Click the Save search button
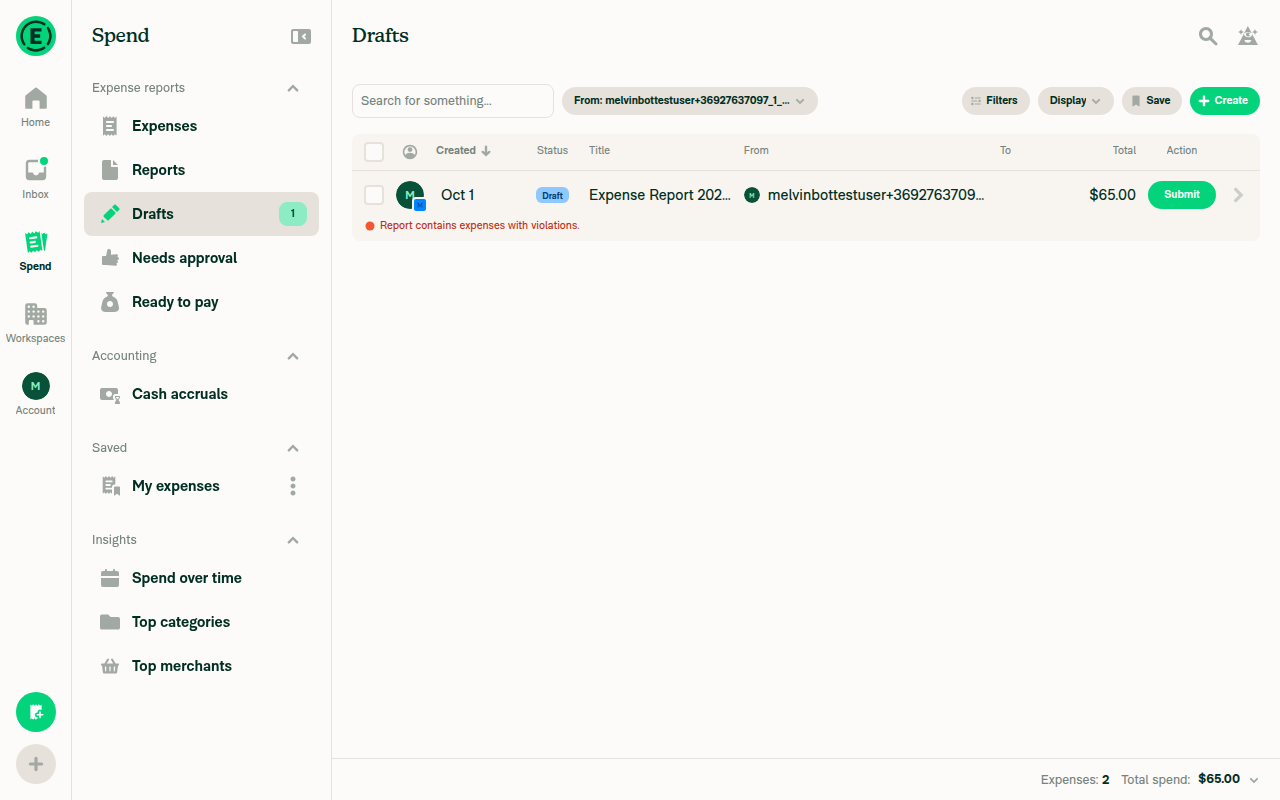This screenshot has width=1280, height=800. tap(1152, 101)
